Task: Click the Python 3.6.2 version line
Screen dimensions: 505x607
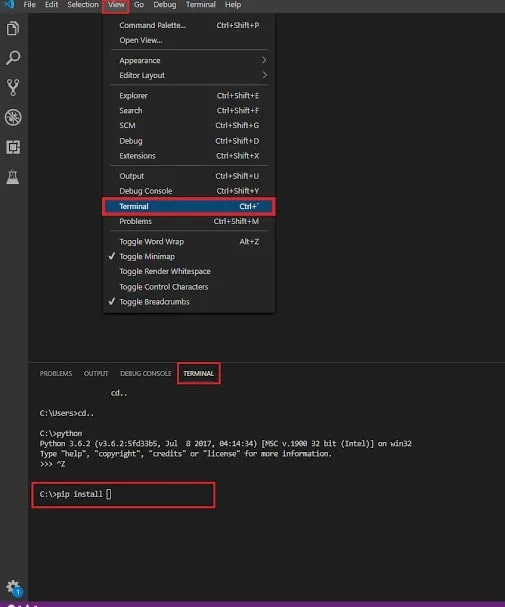Action: (226, 444)
